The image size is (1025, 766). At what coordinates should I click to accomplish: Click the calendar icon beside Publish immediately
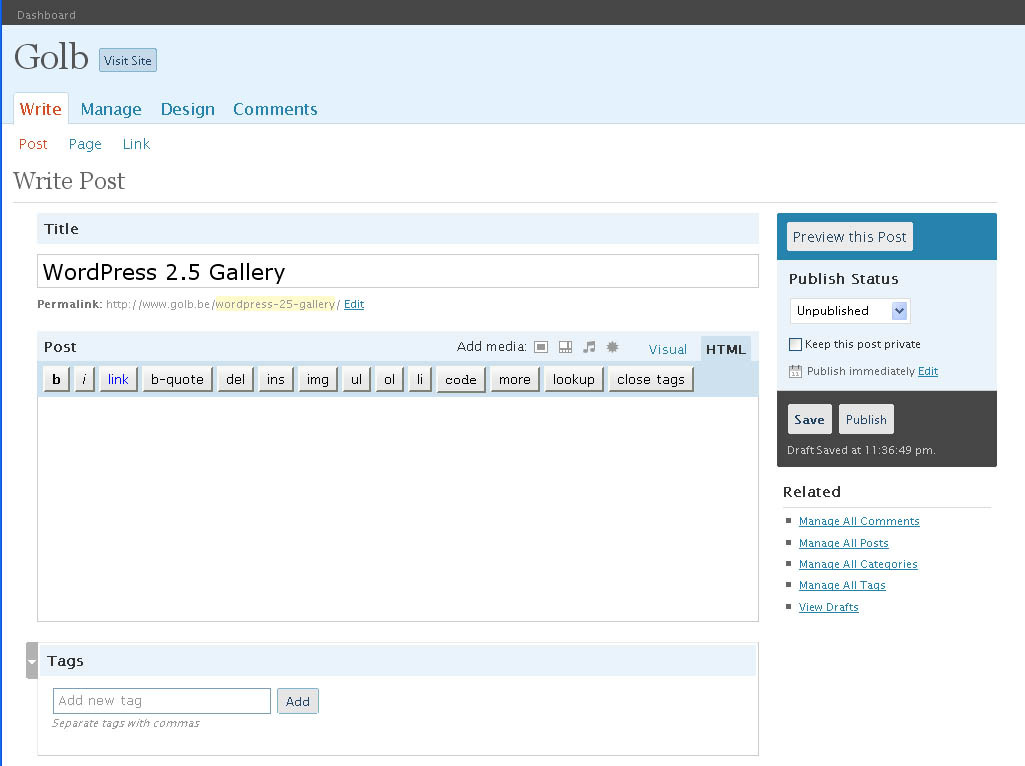795,371
